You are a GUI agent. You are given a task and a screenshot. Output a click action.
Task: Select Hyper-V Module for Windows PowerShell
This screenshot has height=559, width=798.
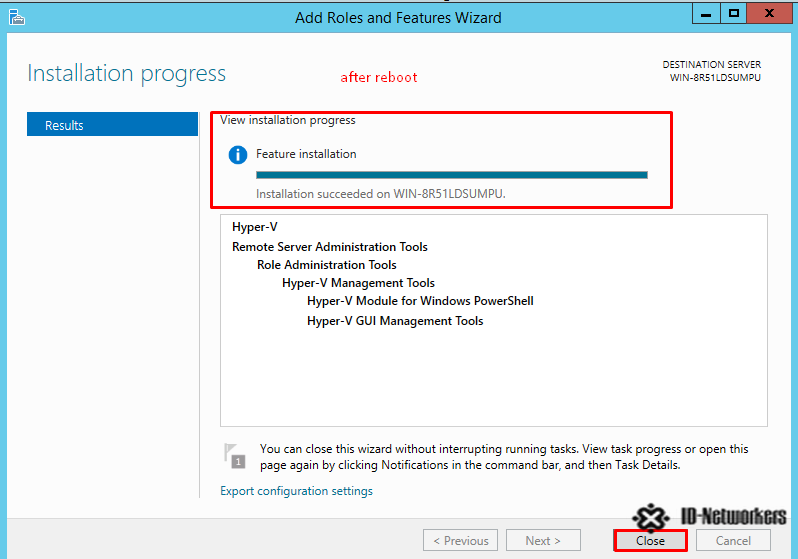pos(420,301)
